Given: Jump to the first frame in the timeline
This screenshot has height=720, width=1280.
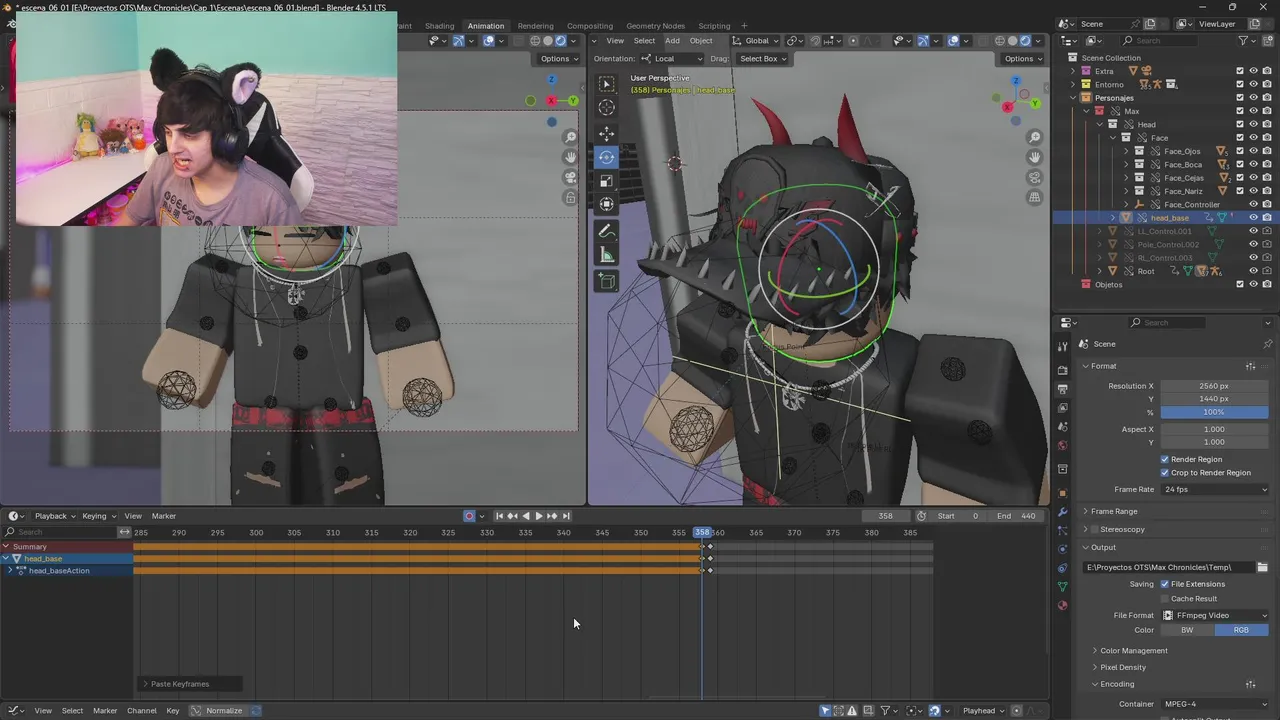Looking at the screenshot, I should tap(500, 516).
